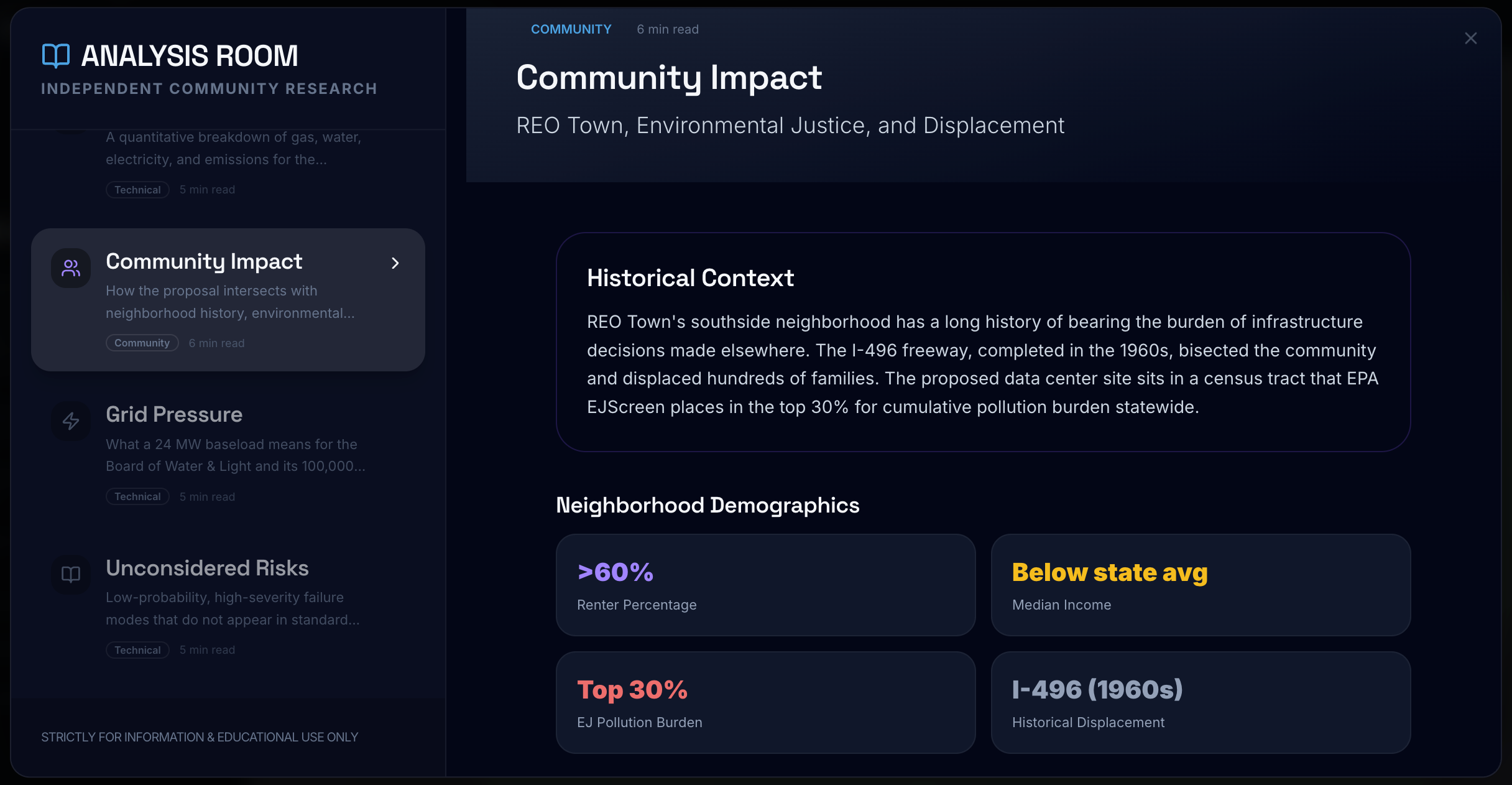Viewport: 1512px width, 785px height.
Task: Click the Top 30% EJ Pollution Burden card
Action: click(x=766, y=703)
